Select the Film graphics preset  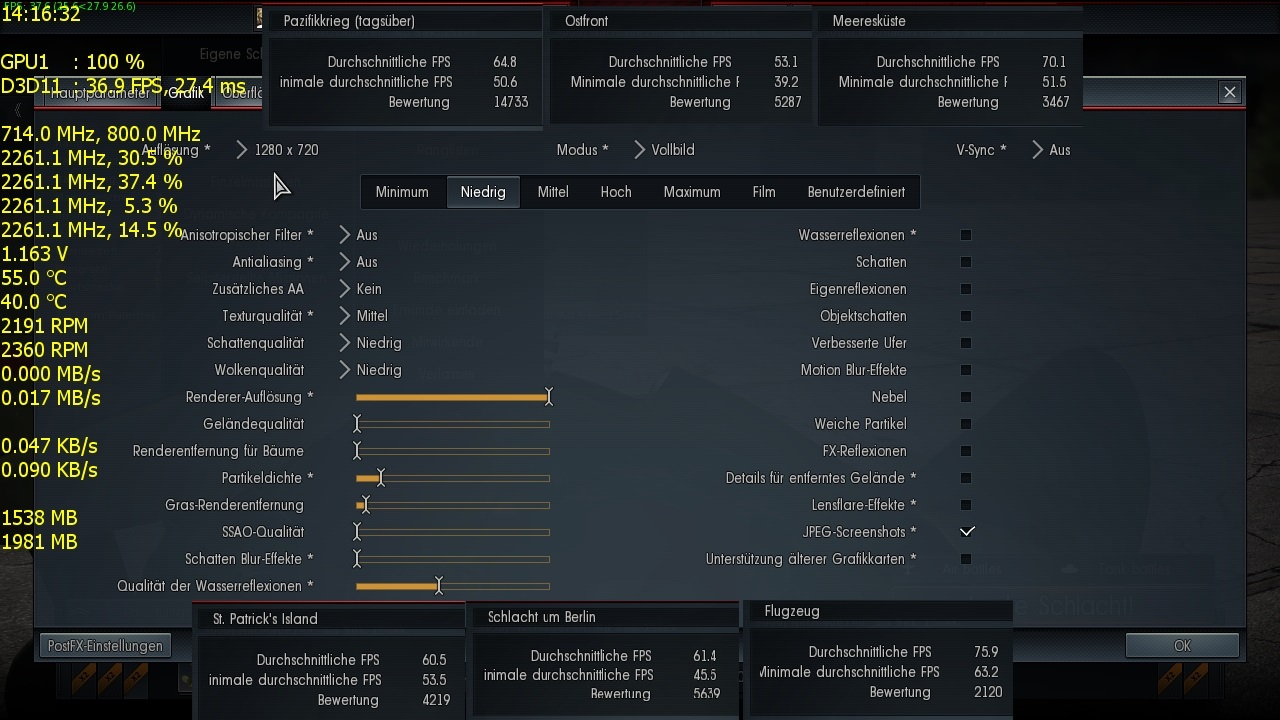(764, 192)
